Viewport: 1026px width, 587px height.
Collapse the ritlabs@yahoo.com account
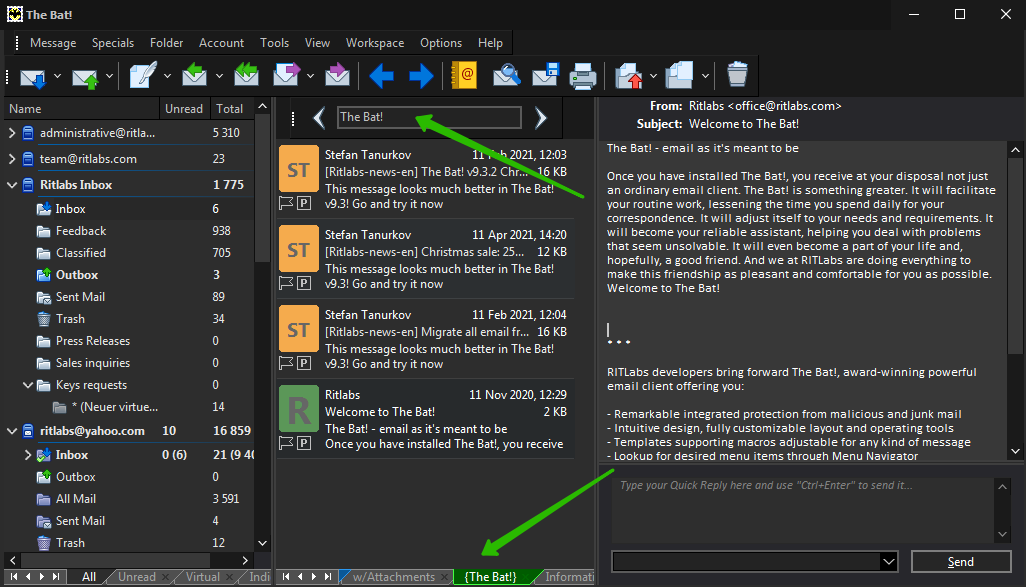pos(12,431)
